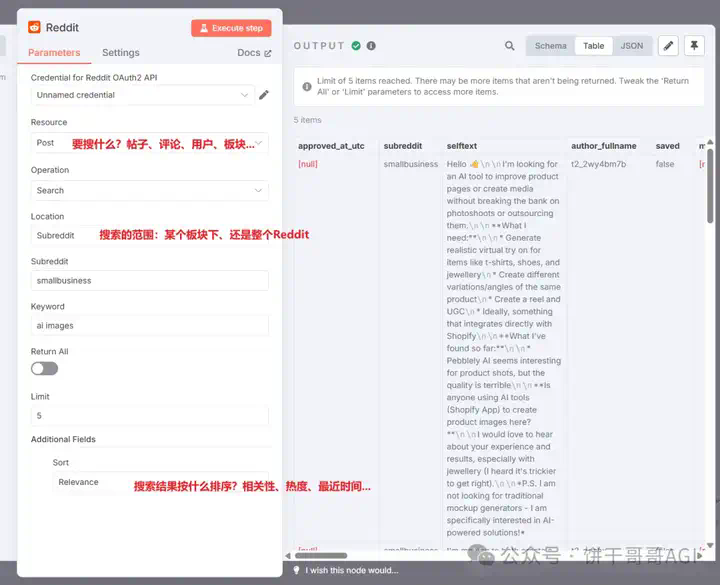Click the saved column header
720x585 pixels.
(667, 146)
